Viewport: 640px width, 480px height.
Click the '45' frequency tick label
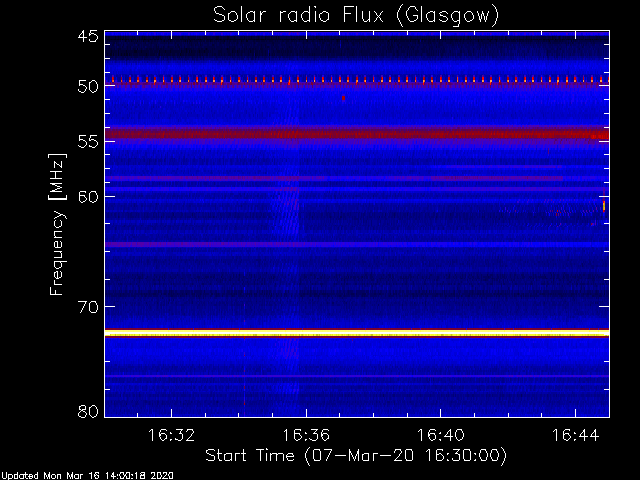coord(88,37)
